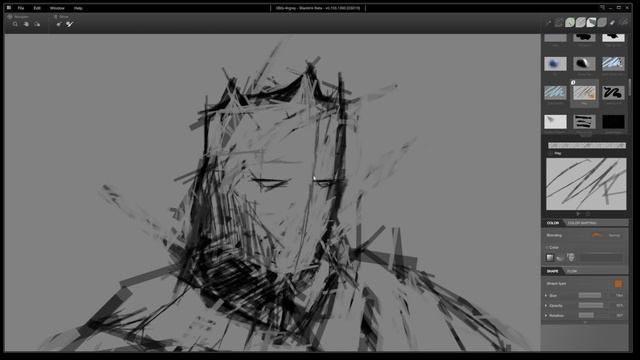
Task: Choose the top-row preset with black smear
Action: click(x=584, y=38)
